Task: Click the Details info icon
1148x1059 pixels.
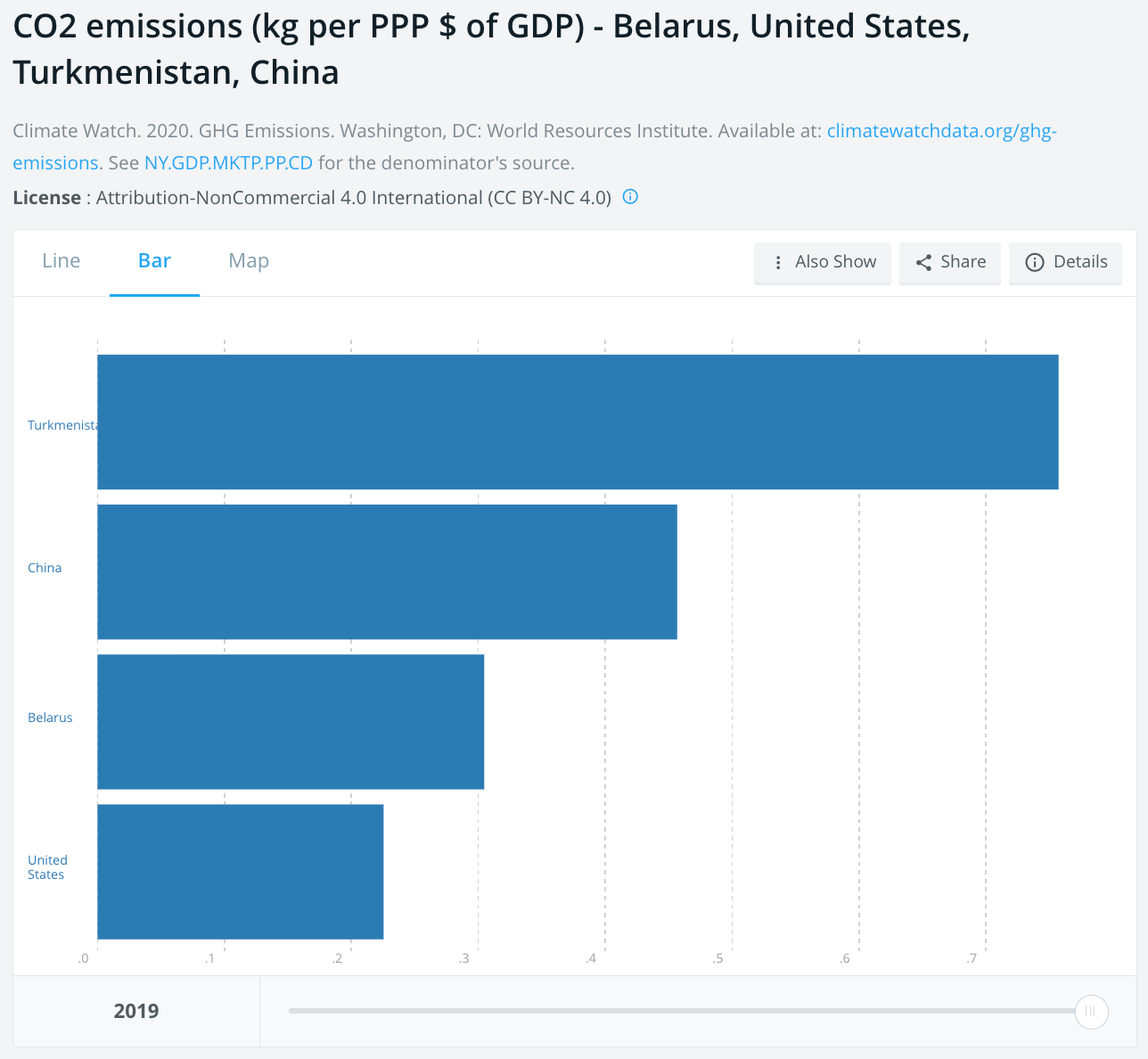Action: (1034, 262)
